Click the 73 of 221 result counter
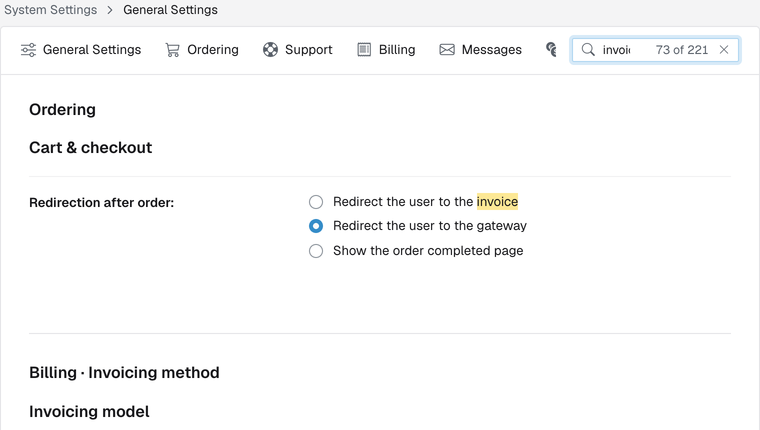 point(681,49)
